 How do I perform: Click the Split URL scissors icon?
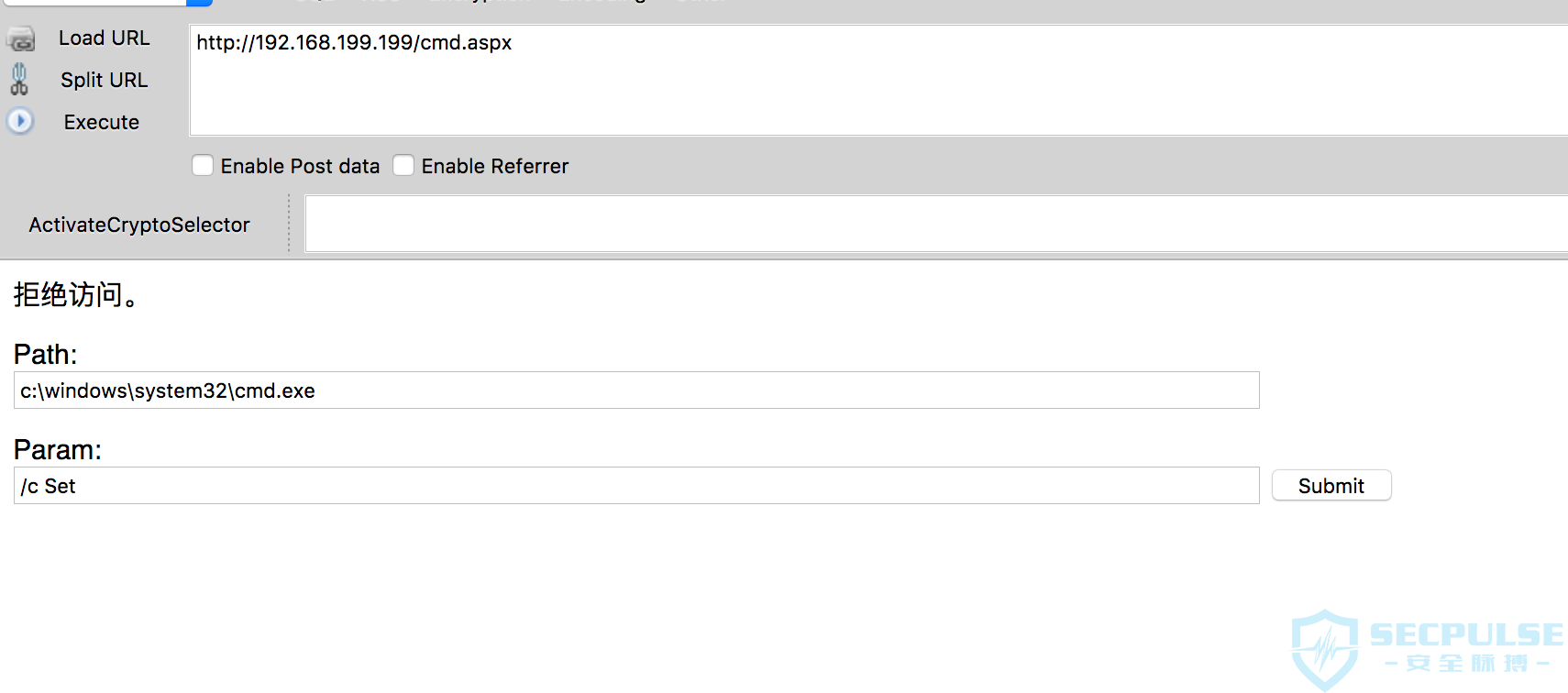[19, 80]
